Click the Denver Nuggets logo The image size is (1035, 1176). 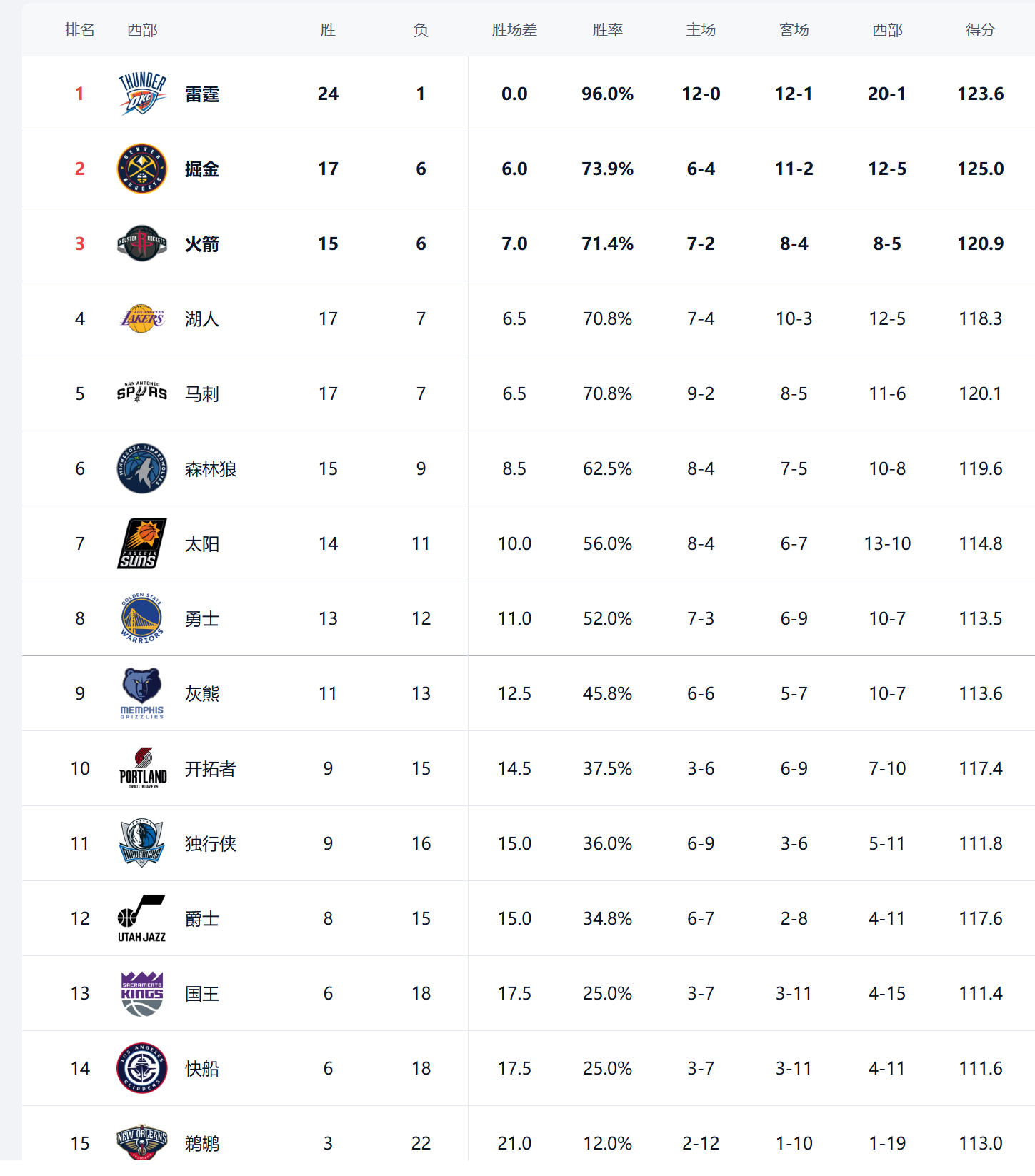(x=141, y=169)
